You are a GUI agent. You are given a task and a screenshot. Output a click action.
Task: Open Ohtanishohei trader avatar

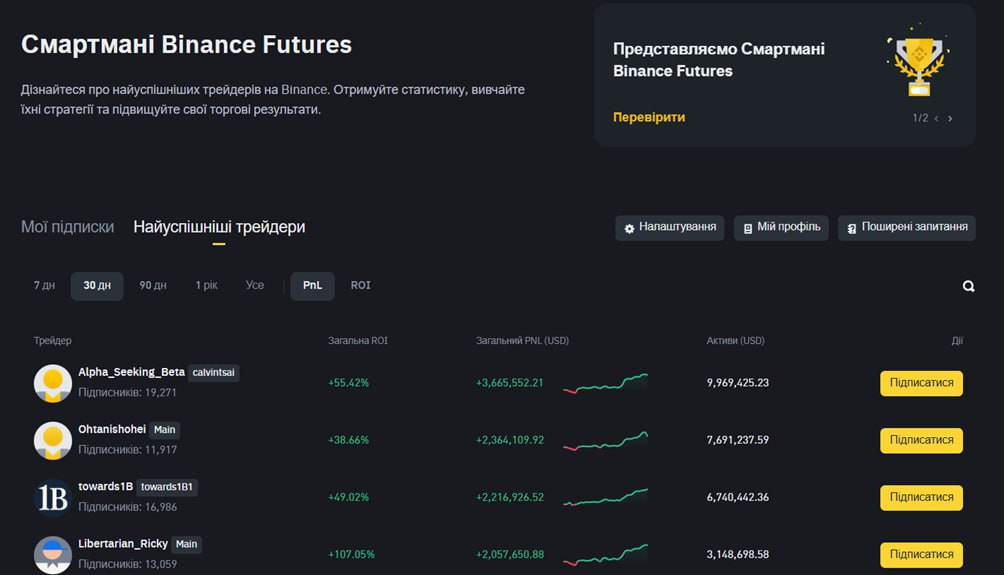pyautogui.click(x=53, y=440)
